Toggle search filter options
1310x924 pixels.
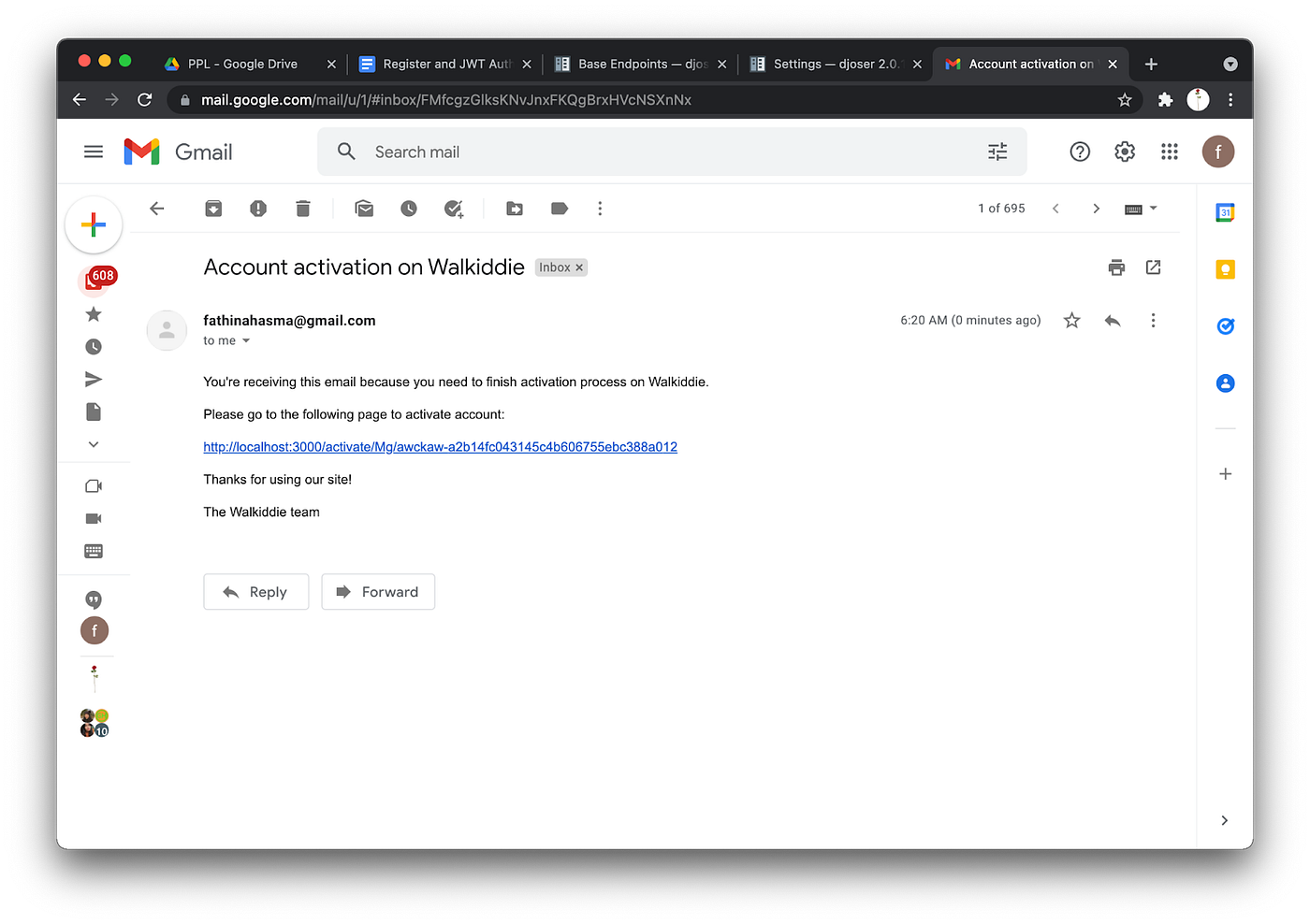pyautogui.click(x=997, y=151)
